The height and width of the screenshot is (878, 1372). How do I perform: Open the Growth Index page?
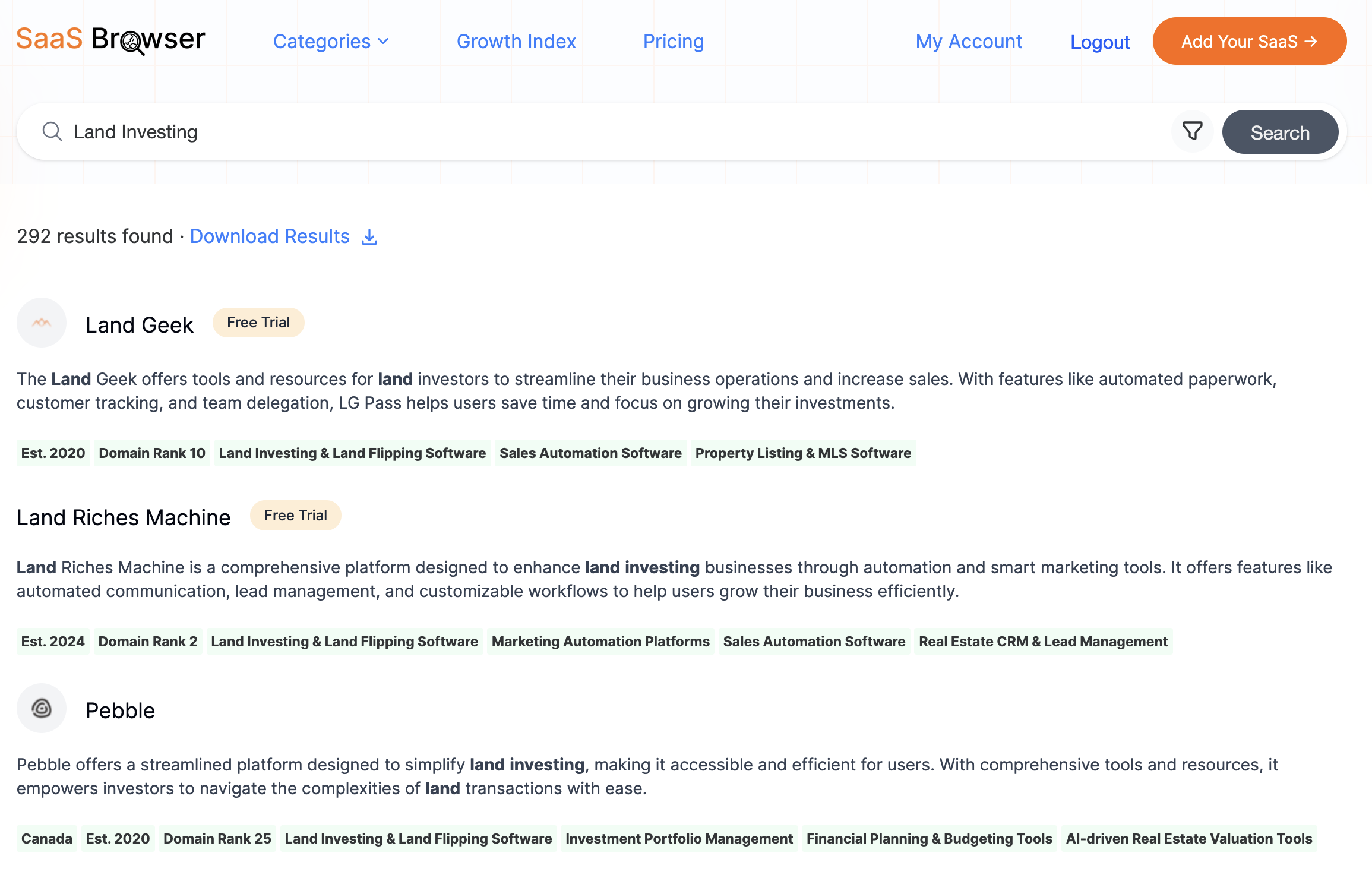[516, 42]
